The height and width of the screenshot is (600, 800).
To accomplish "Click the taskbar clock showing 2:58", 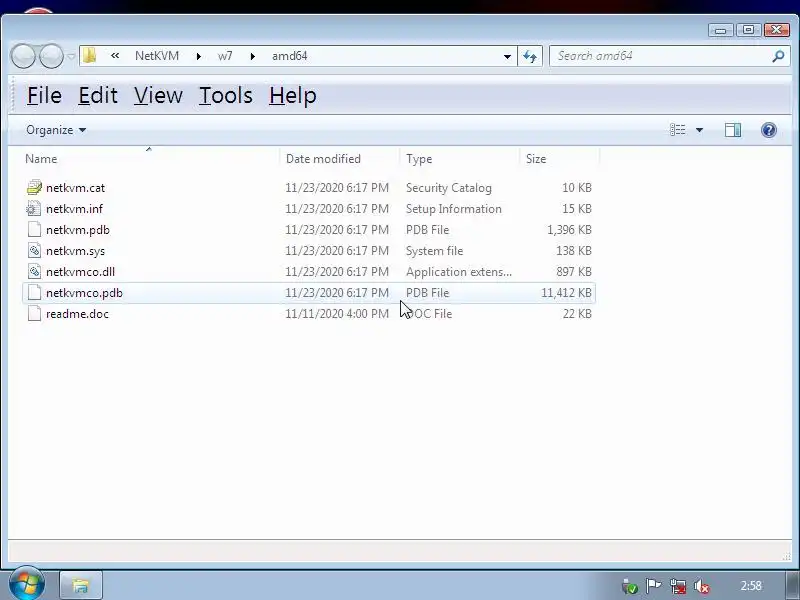I will [751, 586].
